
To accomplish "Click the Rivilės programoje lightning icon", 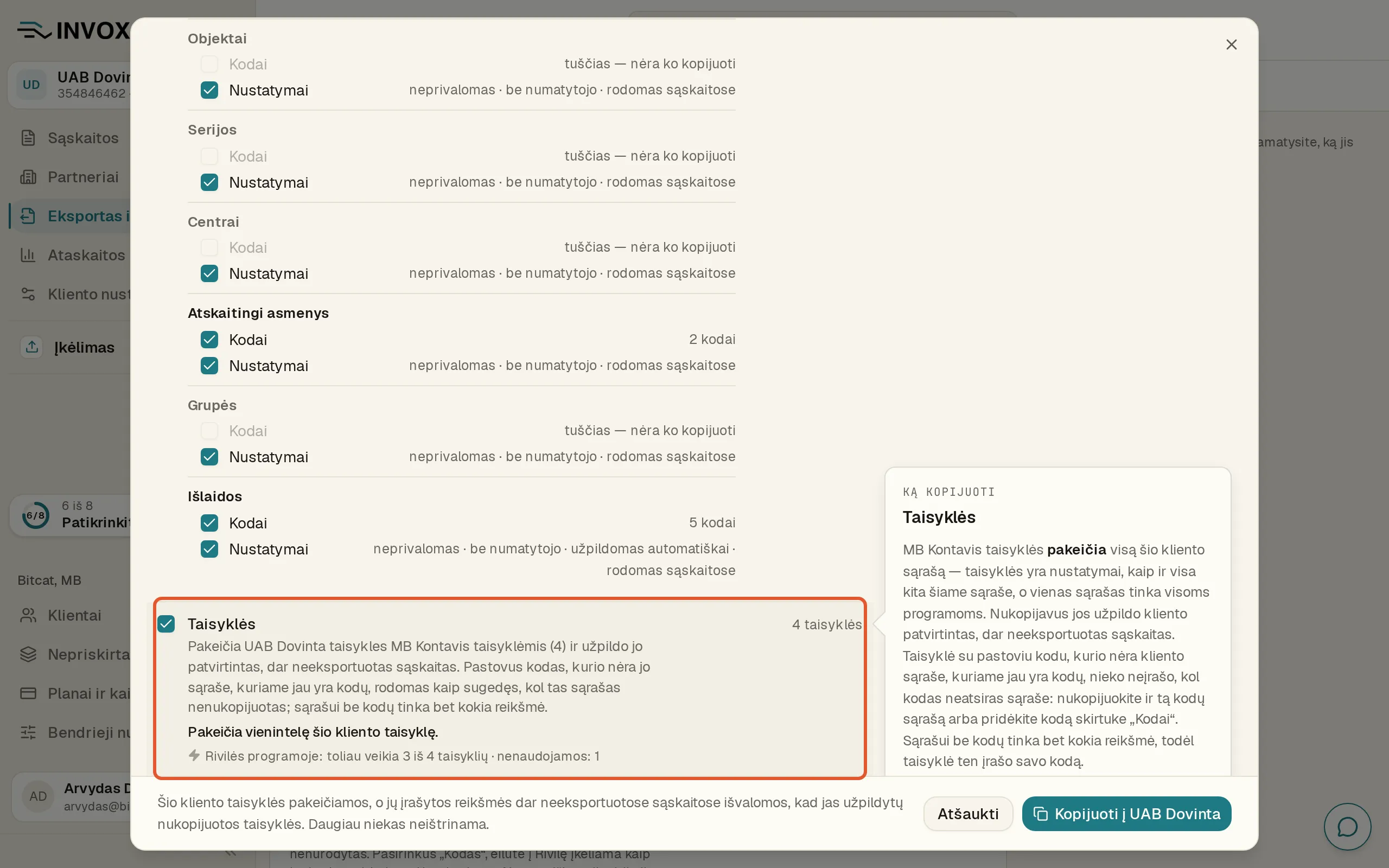I will point(194,756).
